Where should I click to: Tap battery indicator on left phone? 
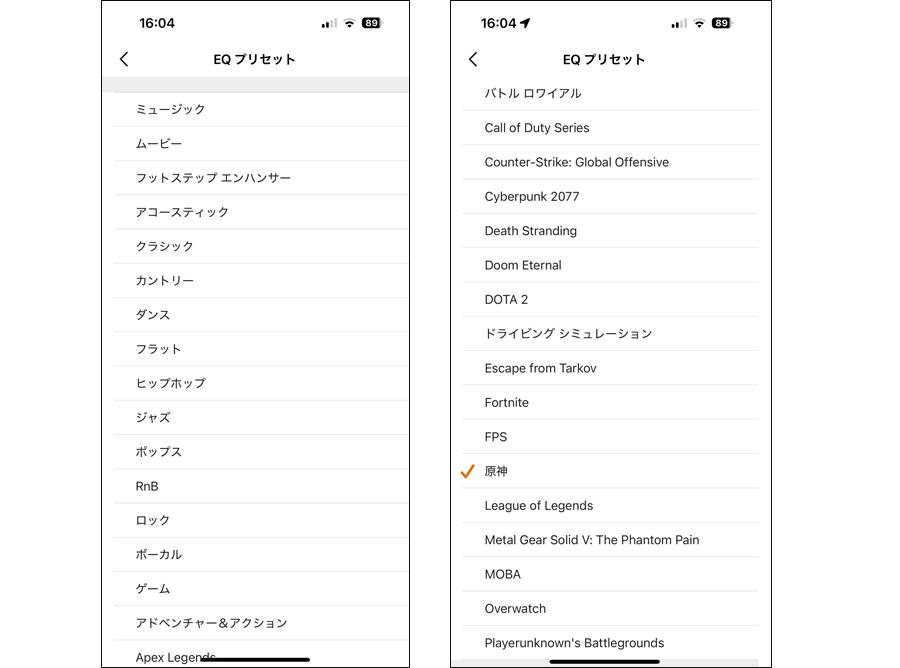click(372, 23)
